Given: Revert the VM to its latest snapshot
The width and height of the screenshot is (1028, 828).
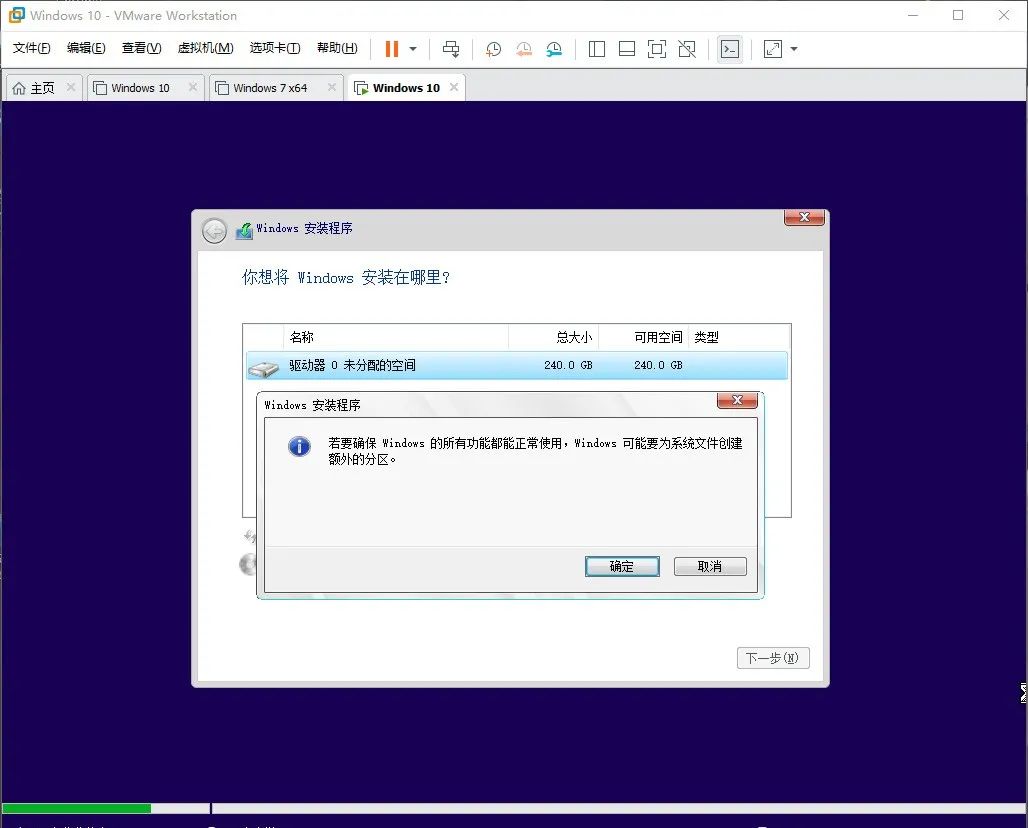Looking at the screenshot, I should (x=523, y=48).
